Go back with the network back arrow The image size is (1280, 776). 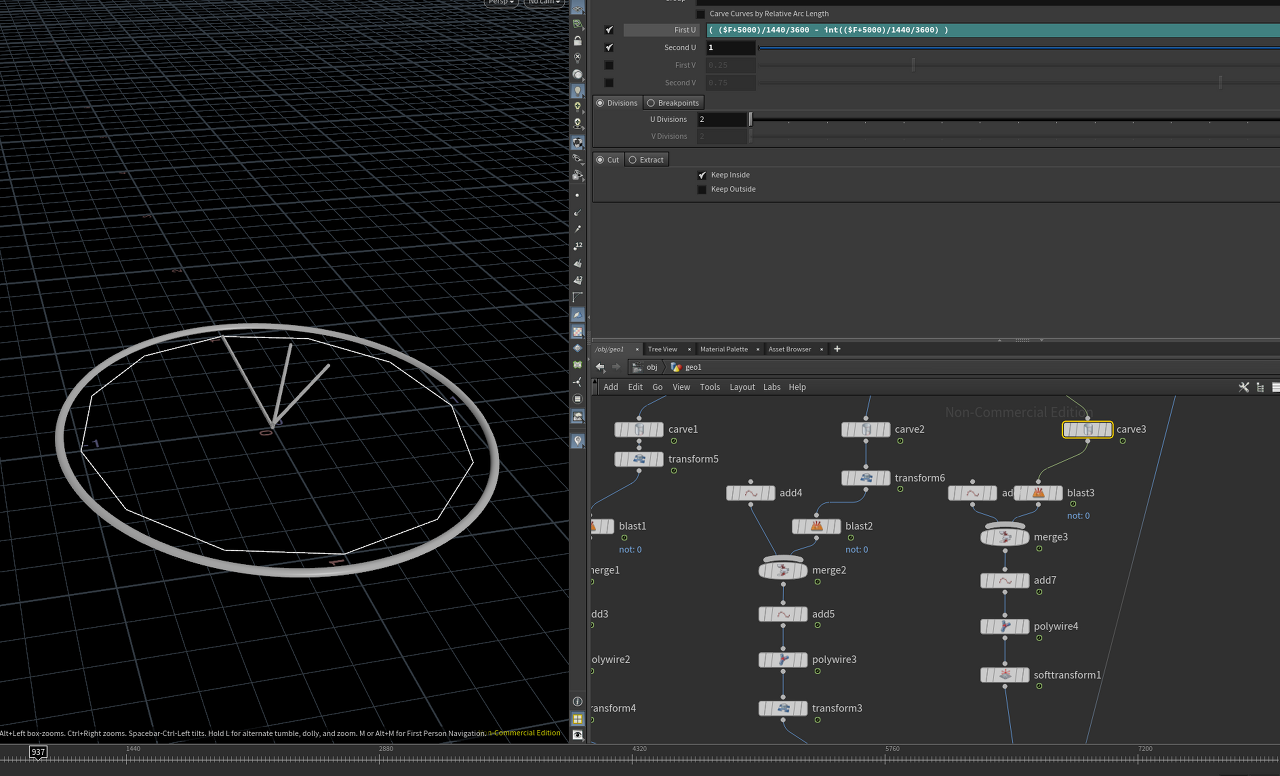tap(600, 367)
